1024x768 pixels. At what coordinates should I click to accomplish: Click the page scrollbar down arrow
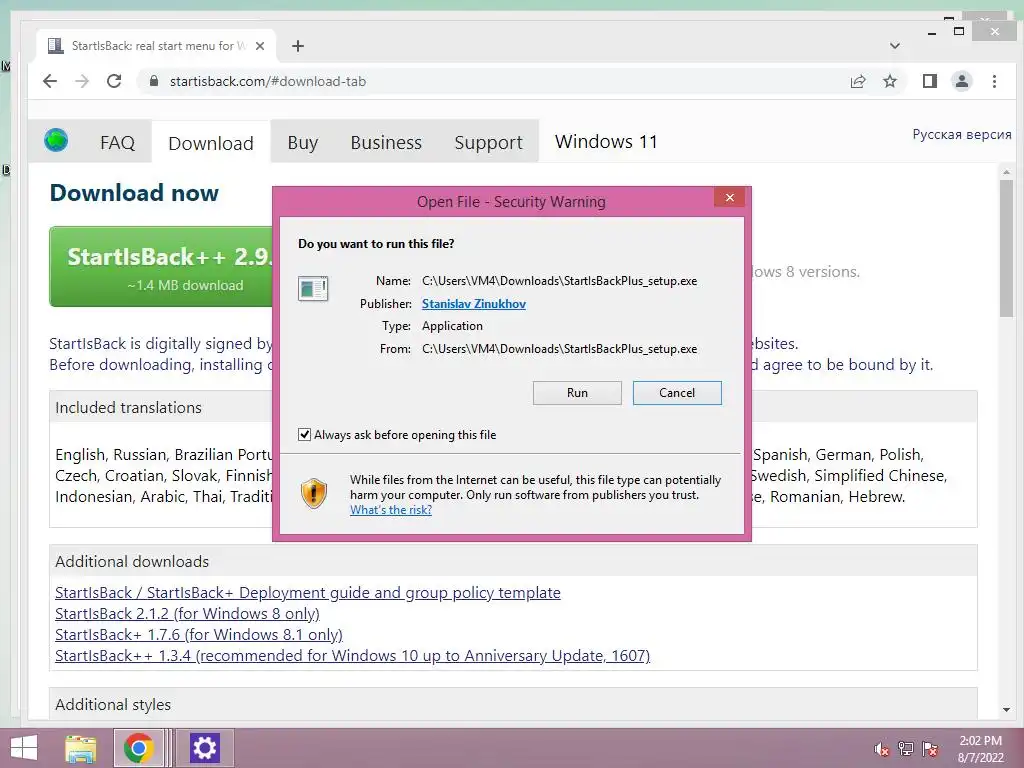click(x=1006, y=709)
